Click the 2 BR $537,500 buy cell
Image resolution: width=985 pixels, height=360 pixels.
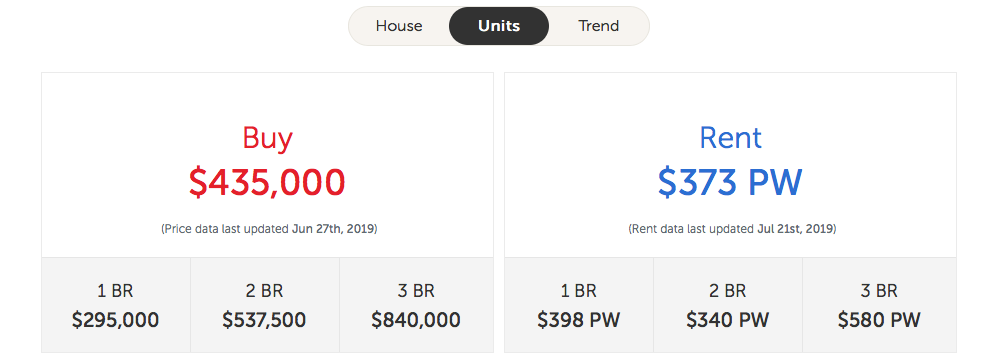pyautogui.click(x=264, y=305)
